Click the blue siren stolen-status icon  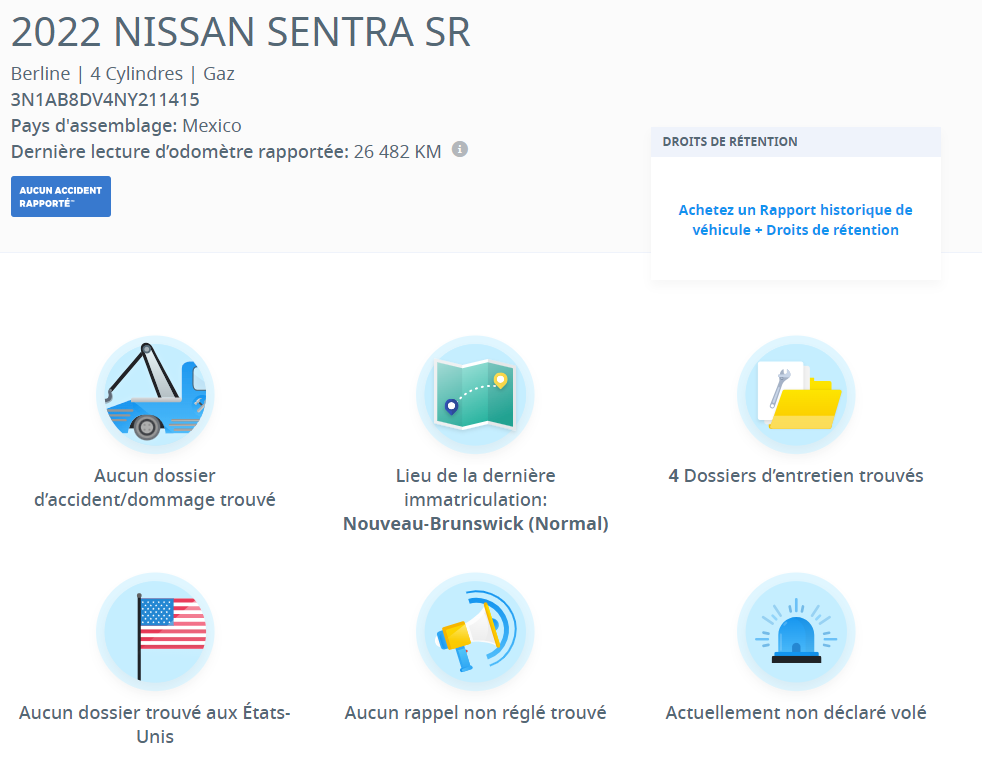(796, 632)
